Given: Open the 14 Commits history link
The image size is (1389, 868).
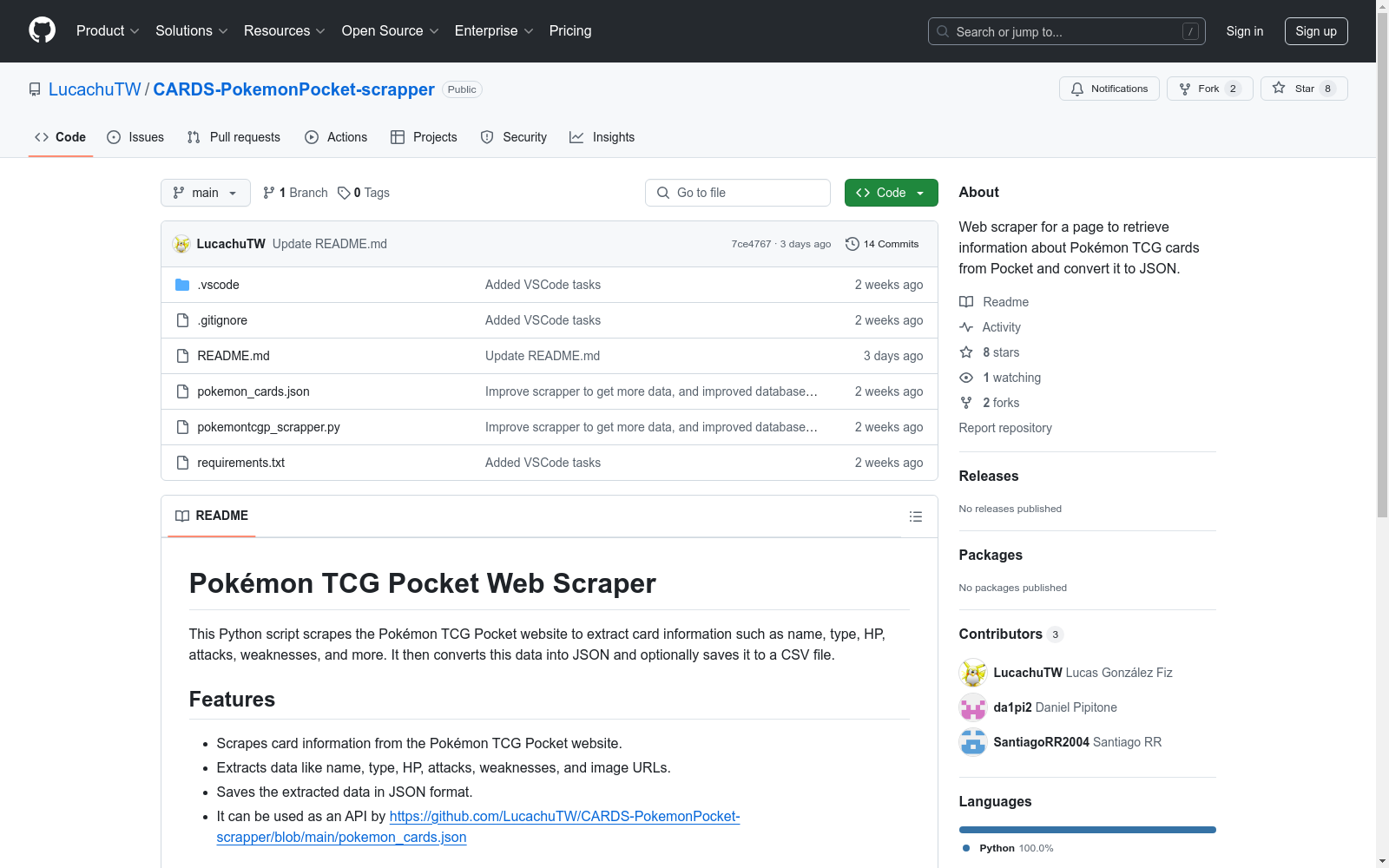Looking at the screenshot, I should pyautogui.click(x=882, y=244).
